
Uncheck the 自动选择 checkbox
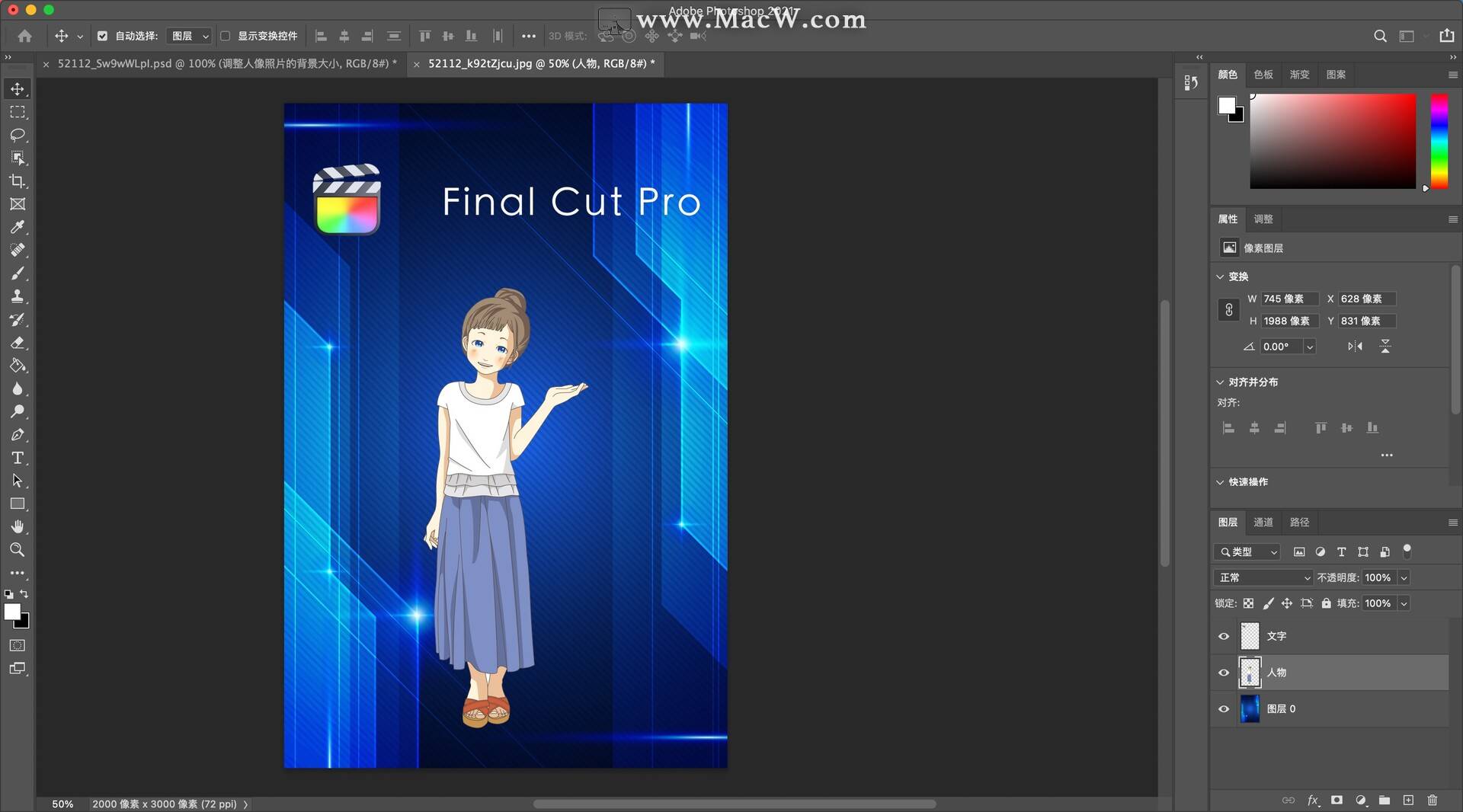pos(102,36)
